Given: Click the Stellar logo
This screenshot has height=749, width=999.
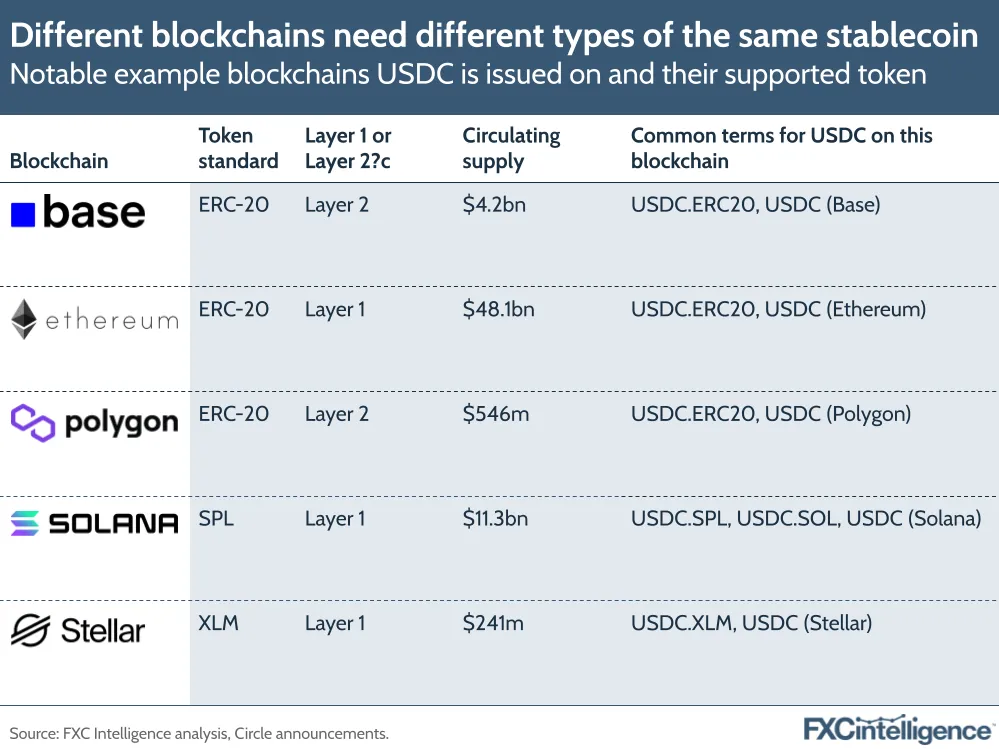Looking at the screenshot, I should (x=78, y=630).
